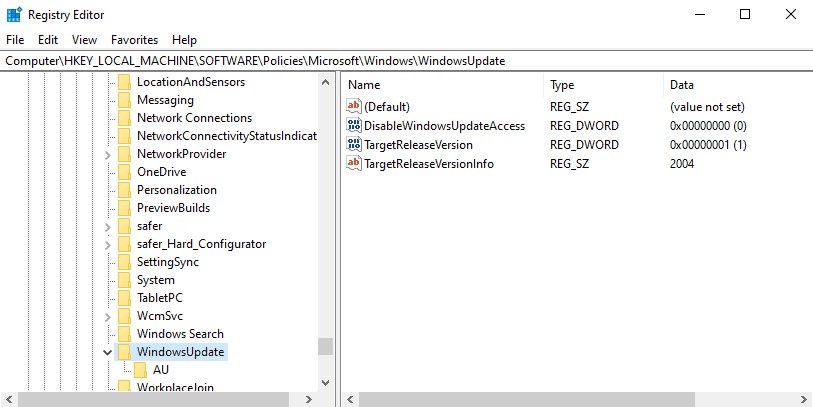Expand the WcmSvc key
813x407 pixels.
(x=107, y=316)
